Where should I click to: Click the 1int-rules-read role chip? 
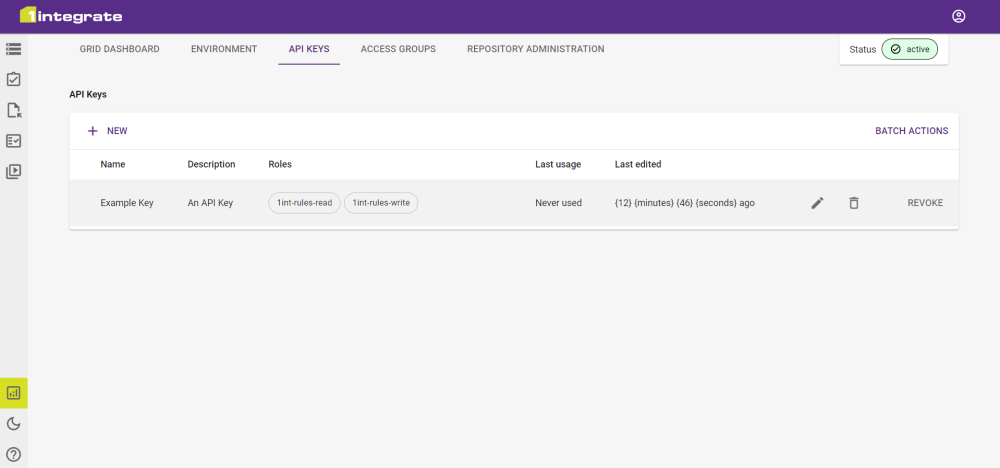(x=304, y=203)
